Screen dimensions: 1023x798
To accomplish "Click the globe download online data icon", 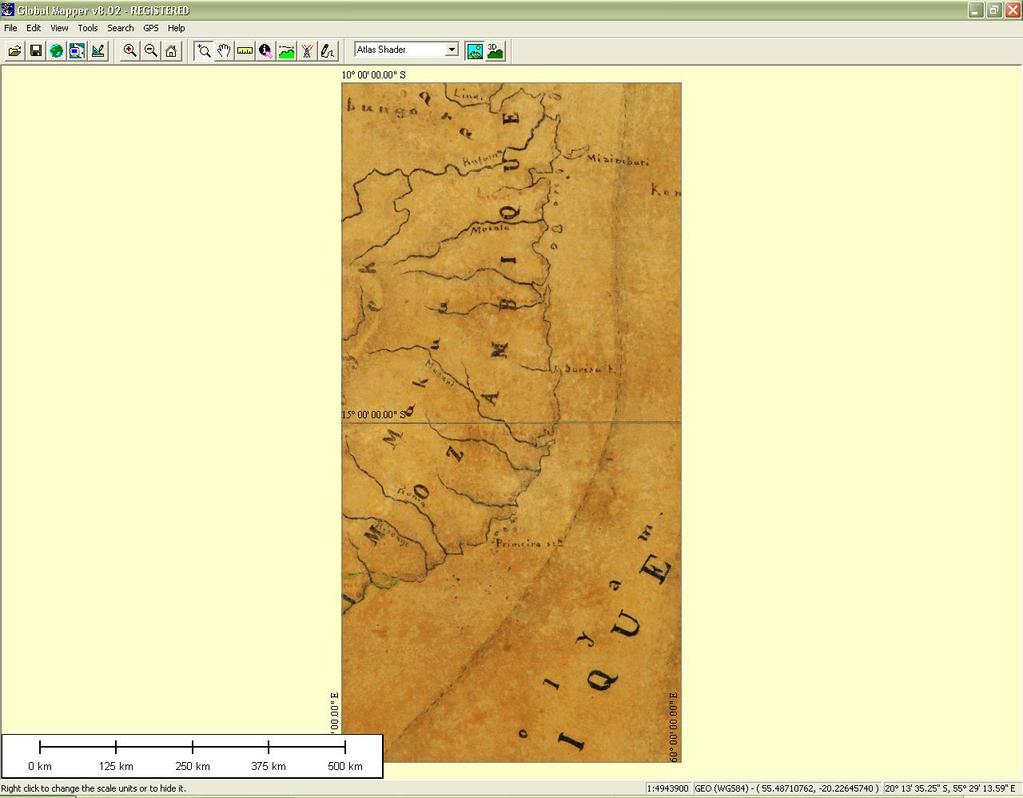I will pyautogui.click(x=57, y=51).
